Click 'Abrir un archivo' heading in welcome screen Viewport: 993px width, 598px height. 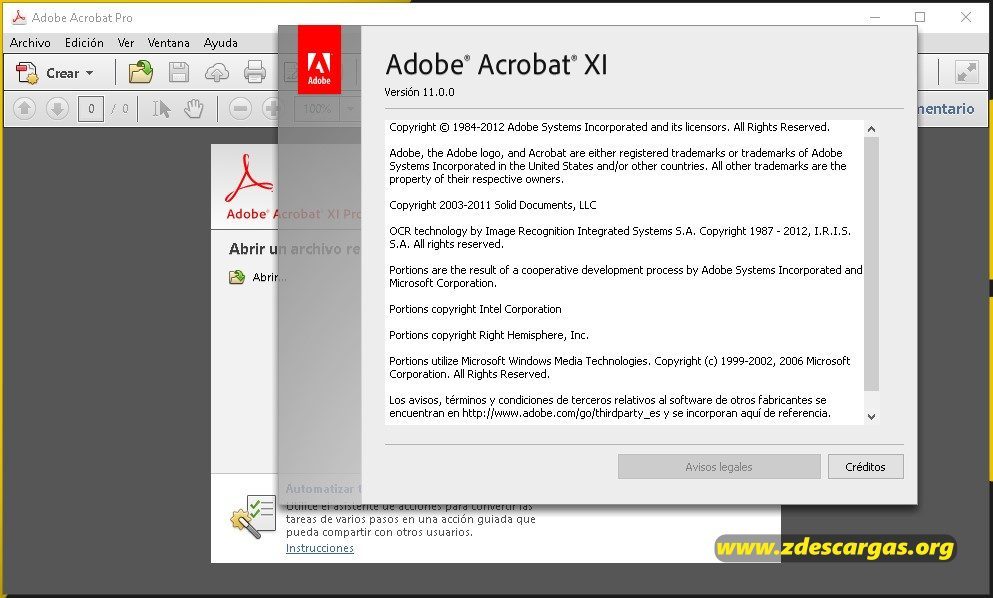click(294, 249)
